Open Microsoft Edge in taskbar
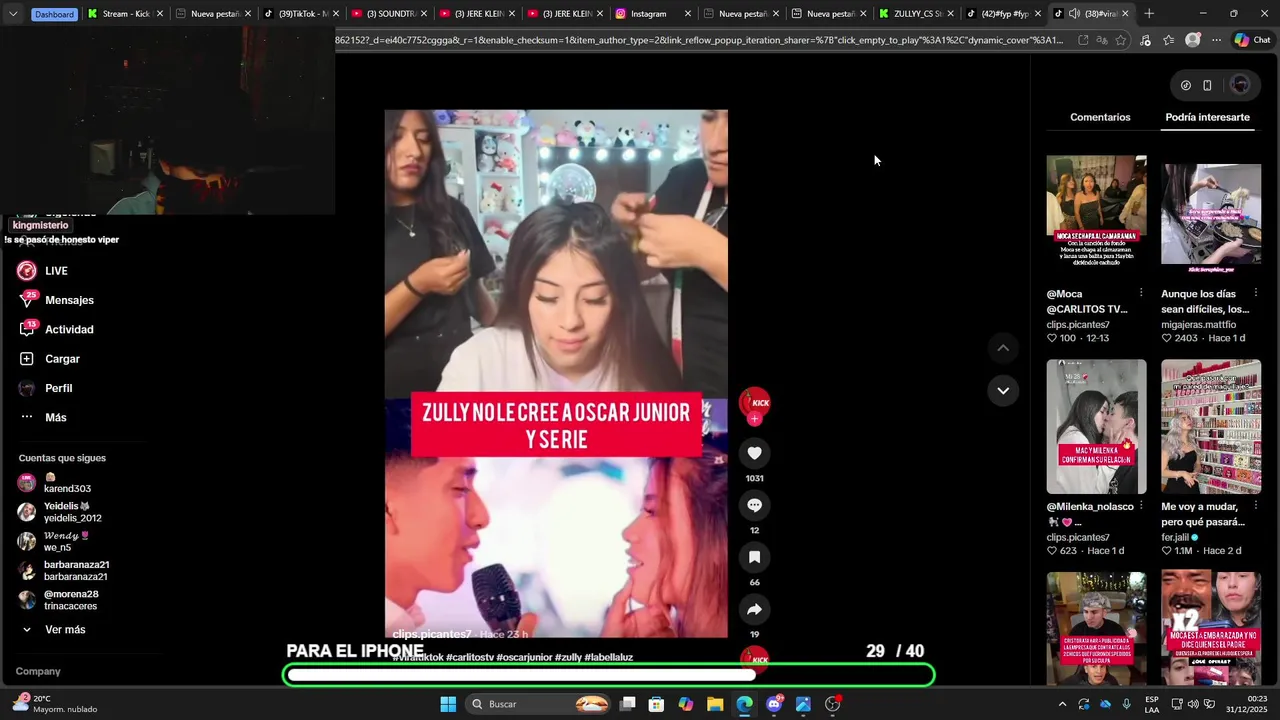1280x720 pixels. click(745, 704)
